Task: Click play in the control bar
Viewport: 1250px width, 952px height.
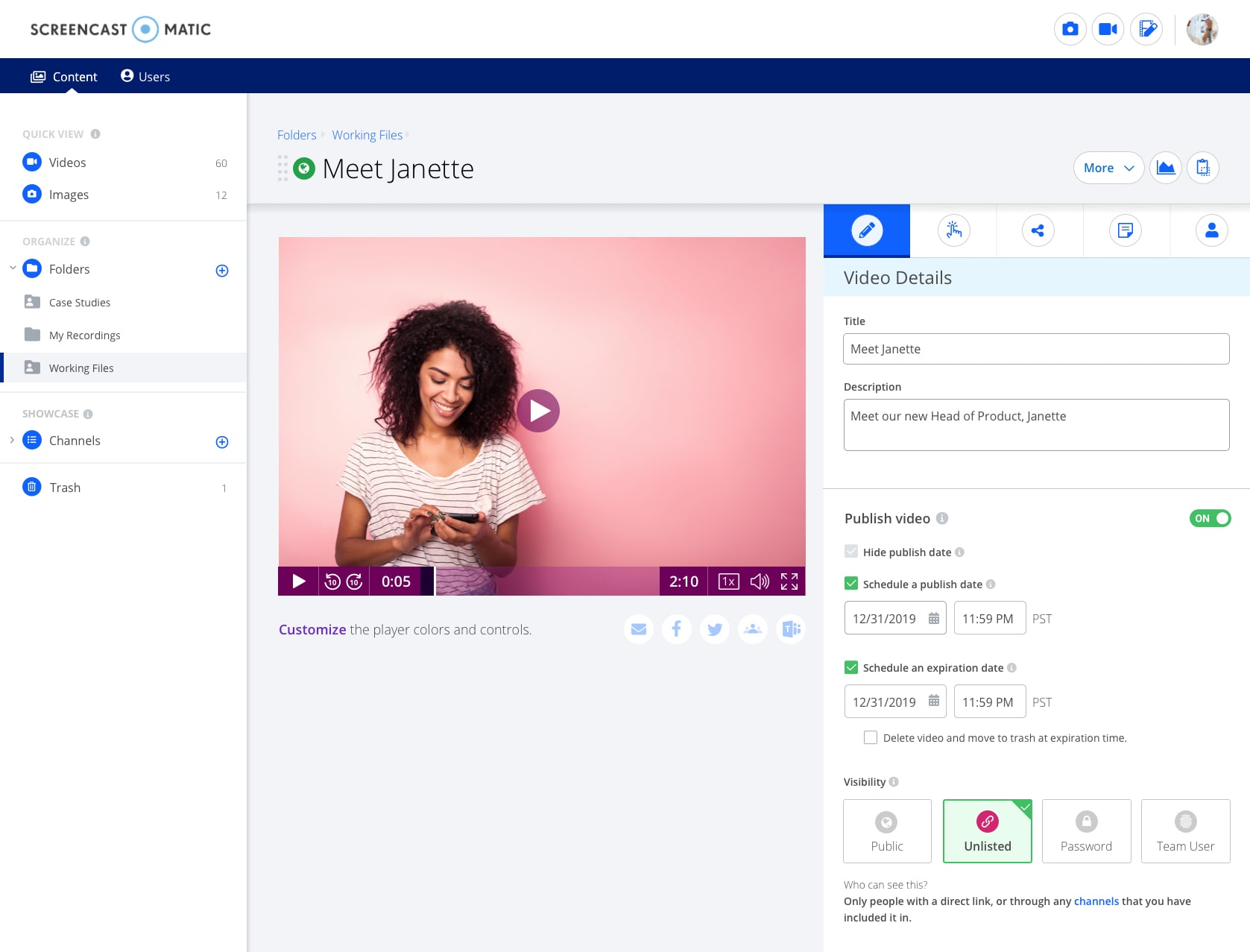Action: pyautogui.click(x=299, y=581)
